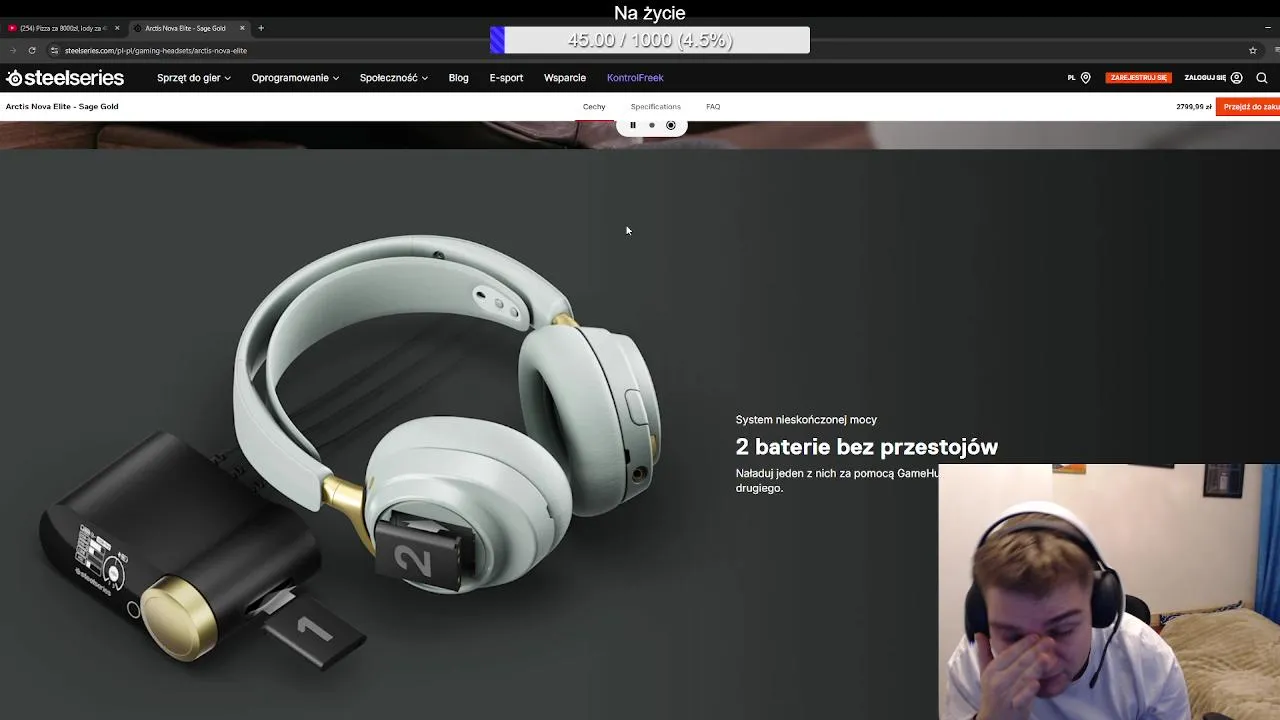This screenshot has width=1280, height=720.
Task: Reload the current page
Action: click(x=32, y=50)
